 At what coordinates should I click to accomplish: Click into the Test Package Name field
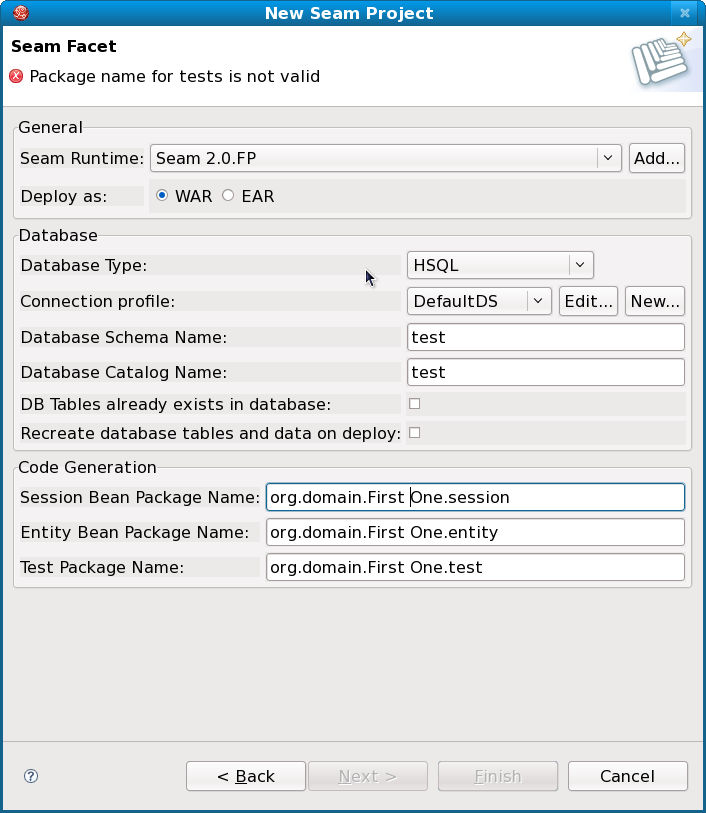(475, 568)
